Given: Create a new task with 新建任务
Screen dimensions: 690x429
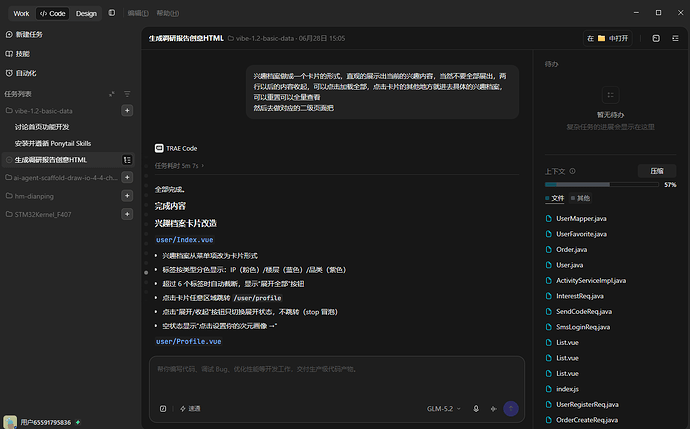Looking at the screenshot, I should (24, 34).
